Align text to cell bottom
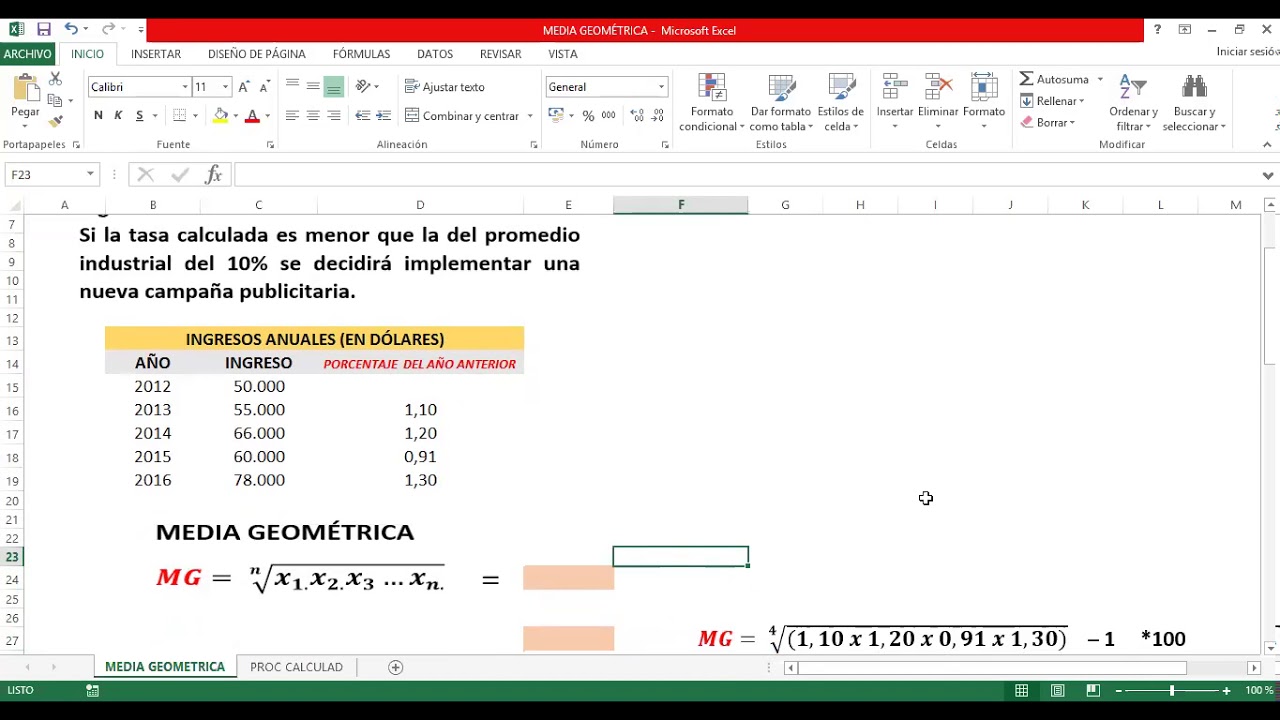Screen dimensions: 1280x720 pyautogui.click(x=334, y=87)
